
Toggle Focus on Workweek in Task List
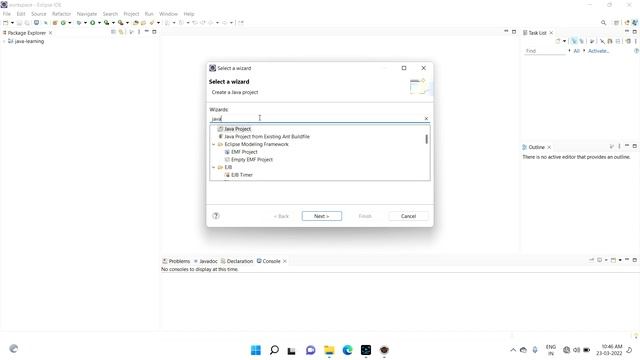tap(592, 41)
